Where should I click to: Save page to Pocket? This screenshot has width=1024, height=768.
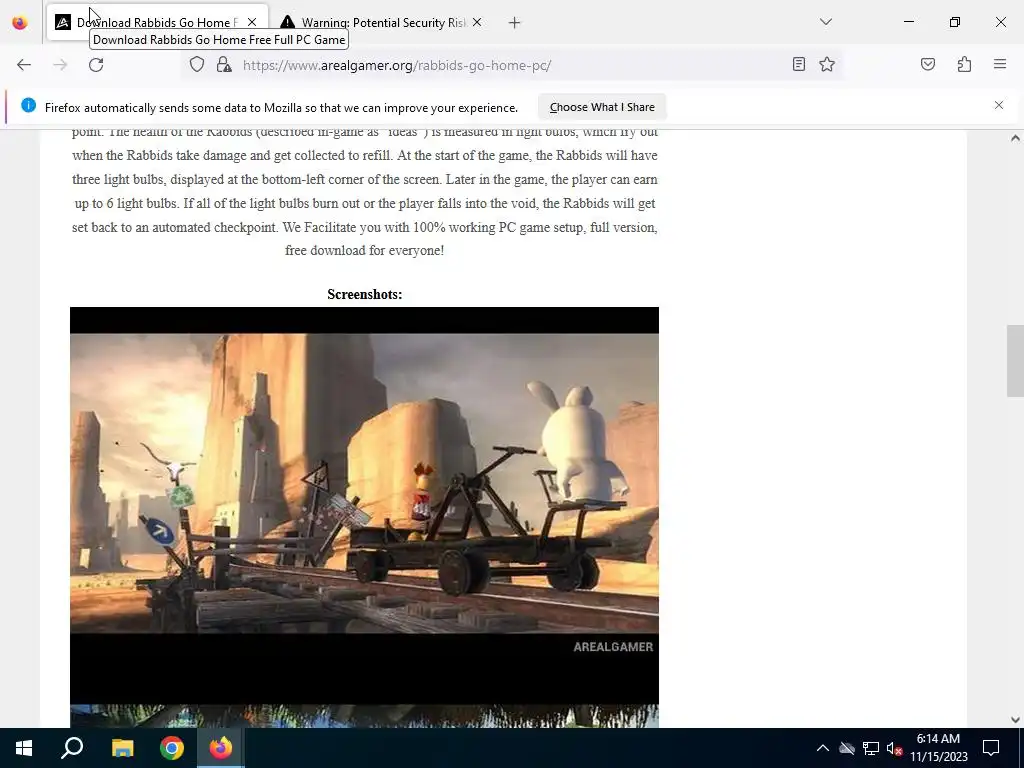coord(928,64)
